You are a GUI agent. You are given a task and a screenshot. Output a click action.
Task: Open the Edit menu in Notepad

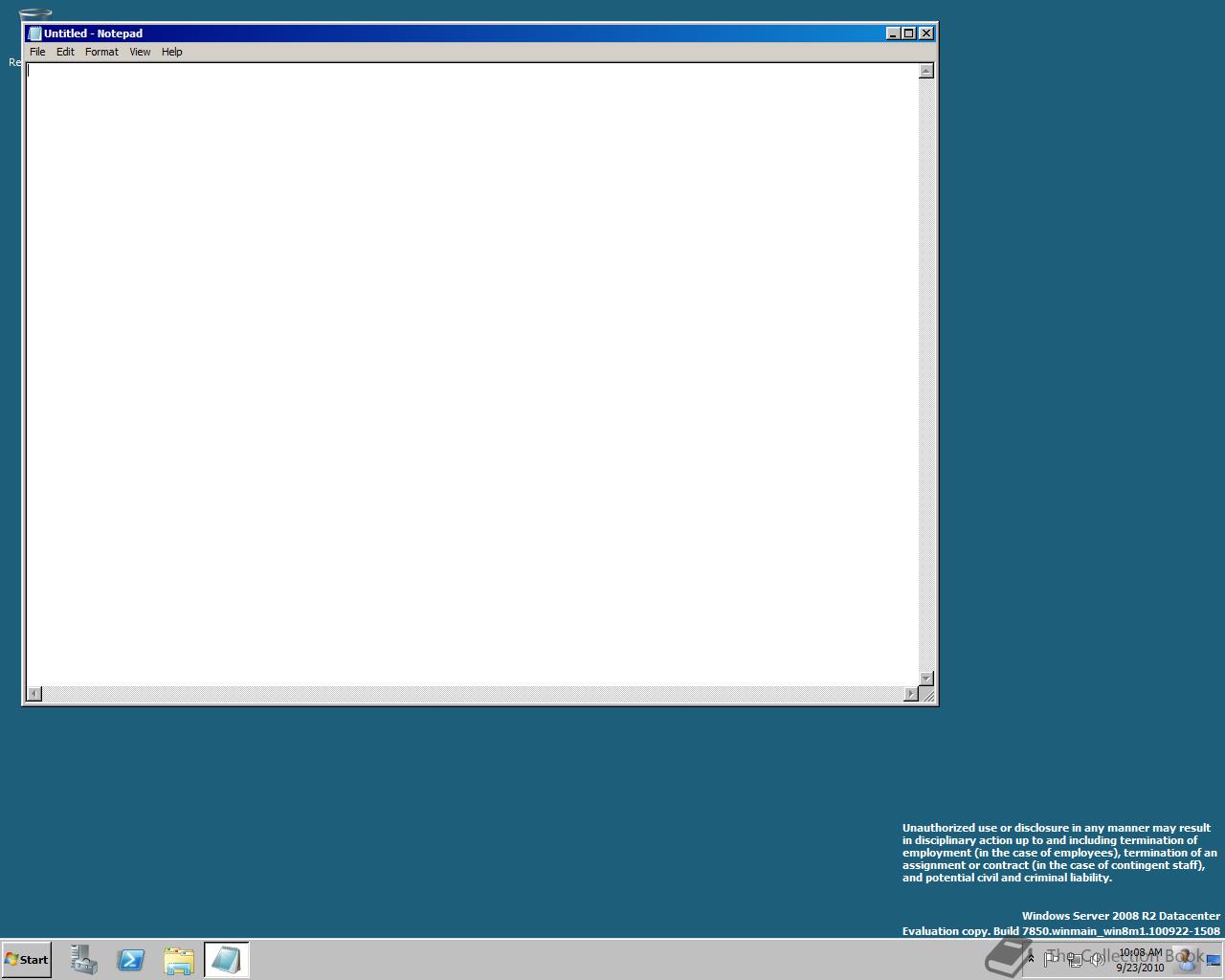pos(65,52)
